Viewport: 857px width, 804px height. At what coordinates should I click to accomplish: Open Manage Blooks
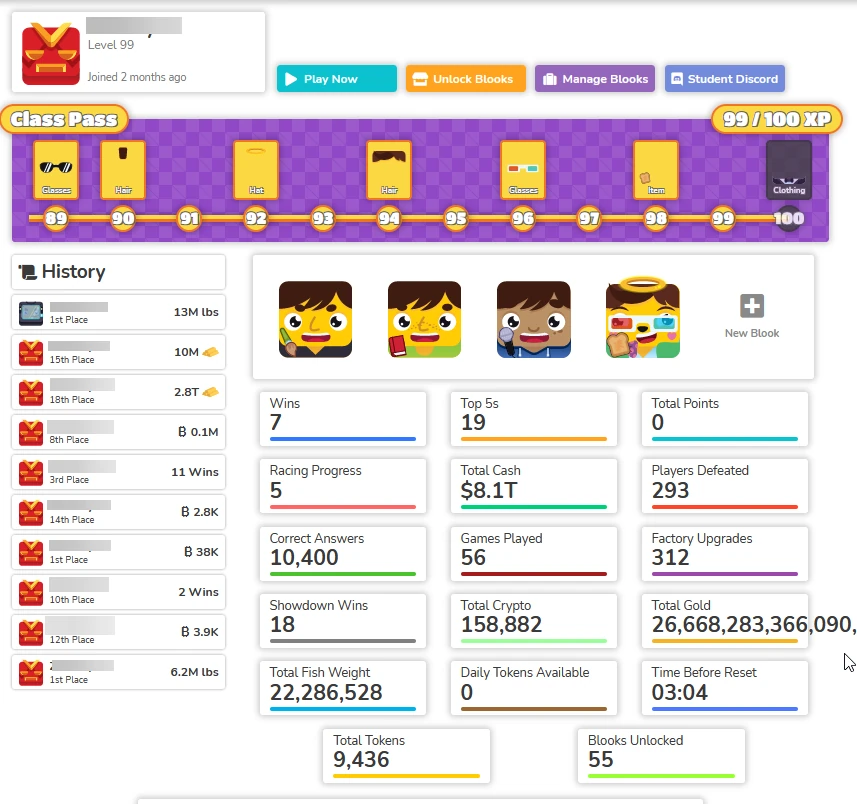594,78
